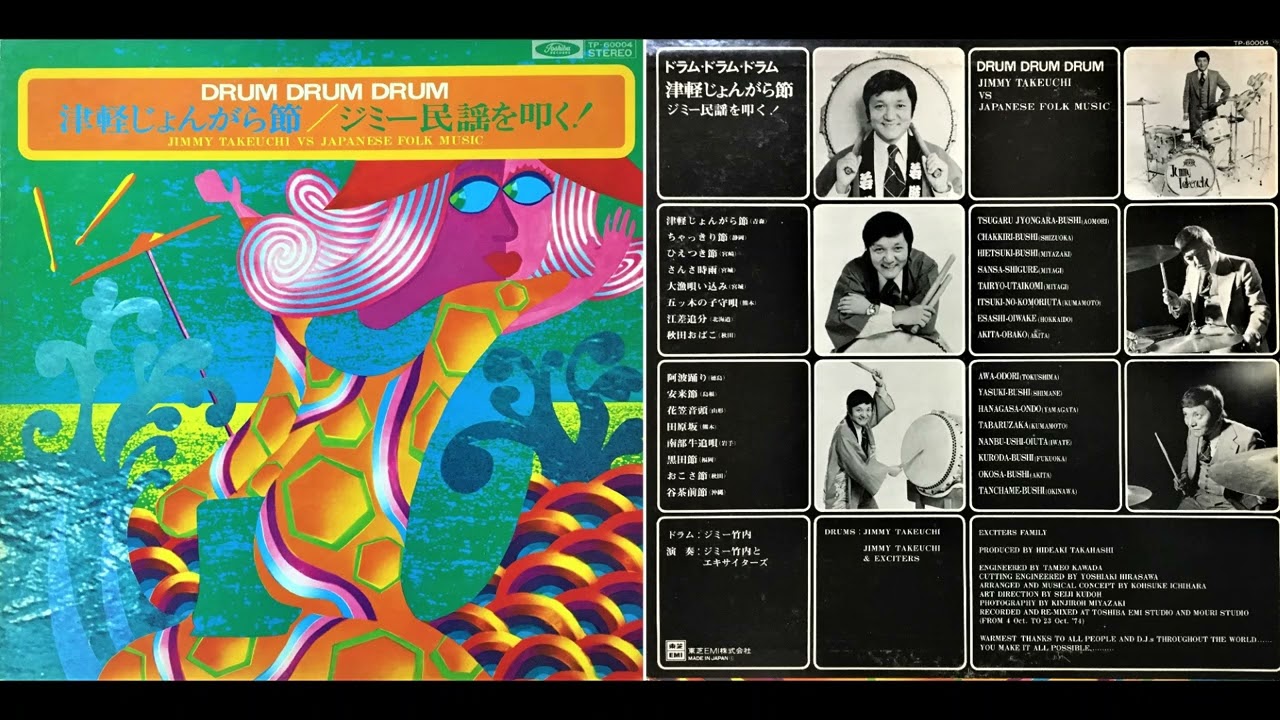The image size is (1280, 720).
Task: Click 'AWA-ODORI' track title
Action: 999,376
